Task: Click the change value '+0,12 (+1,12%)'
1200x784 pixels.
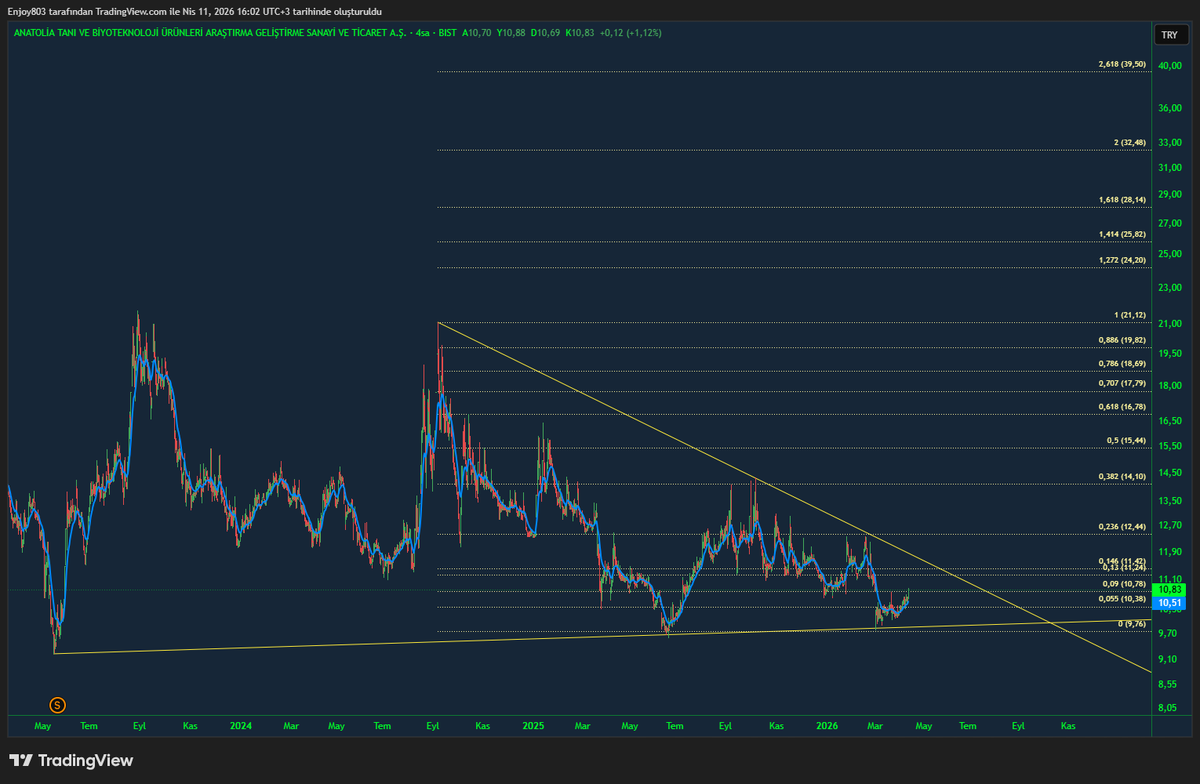Action: point(631,33)
